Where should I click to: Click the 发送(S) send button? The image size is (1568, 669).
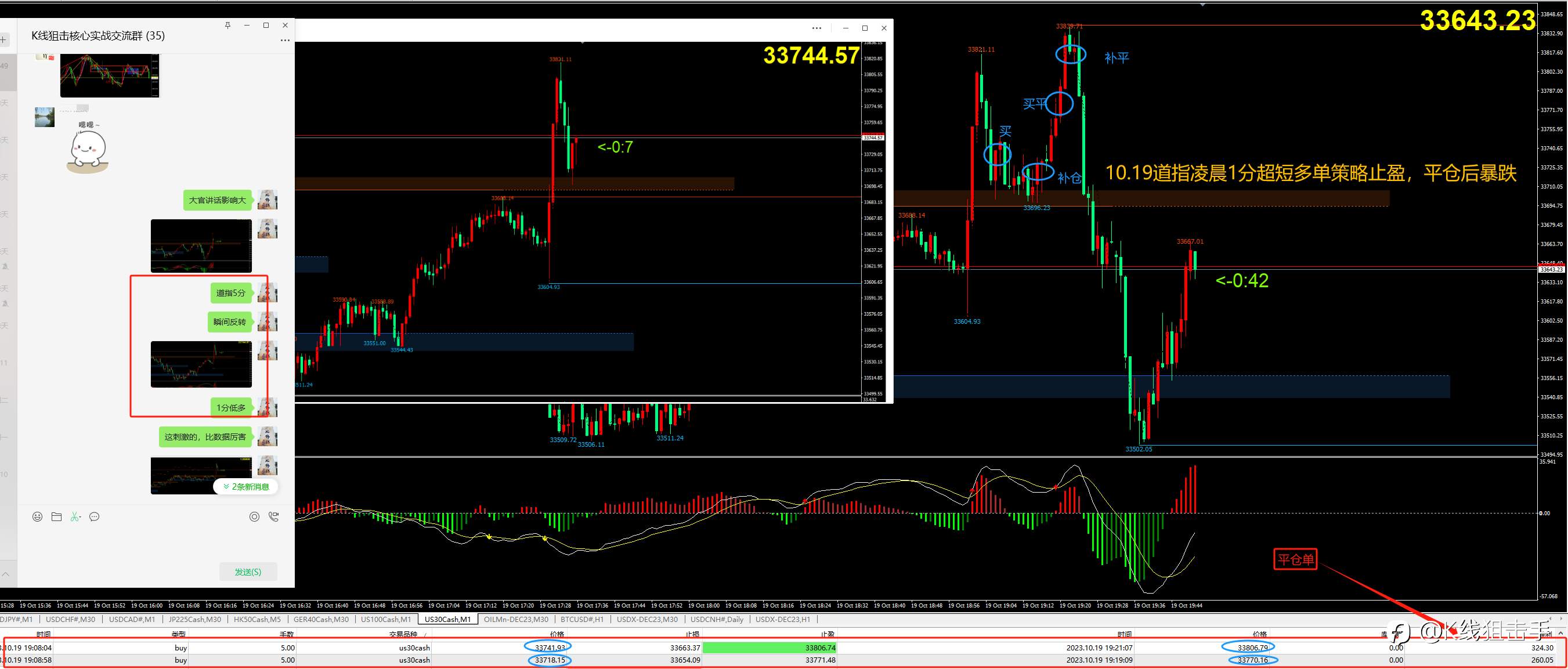tap(248, 572)
